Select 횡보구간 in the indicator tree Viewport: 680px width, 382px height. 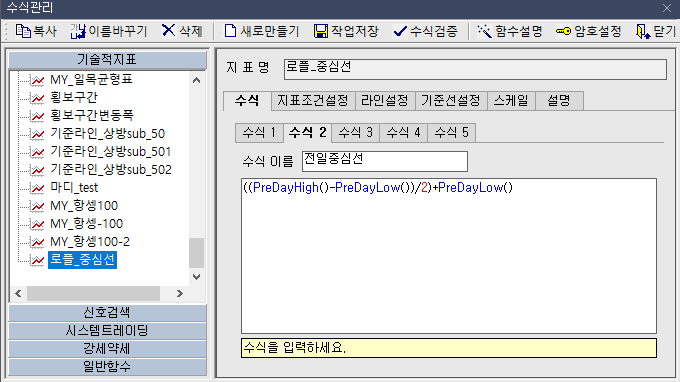point(74,97)
